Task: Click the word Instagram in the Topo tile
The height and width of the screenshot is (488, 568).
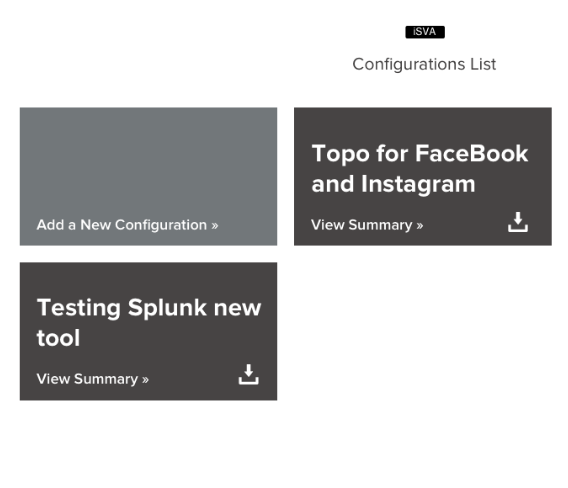Action: coord(418,185)
